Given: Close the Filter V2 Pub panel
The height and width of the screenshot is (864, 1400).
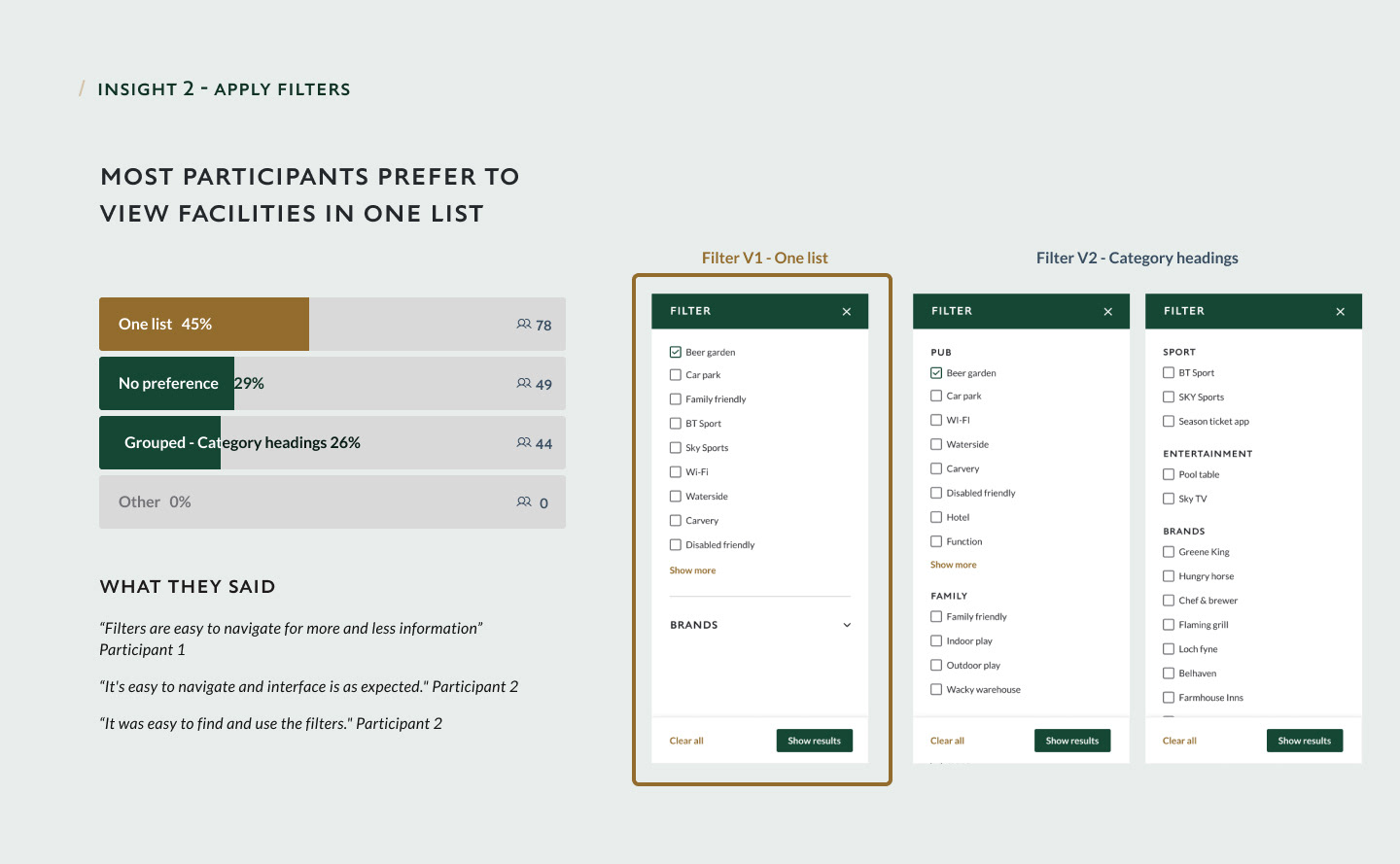Looking at the screenshot, I should tap(1108, 312).
